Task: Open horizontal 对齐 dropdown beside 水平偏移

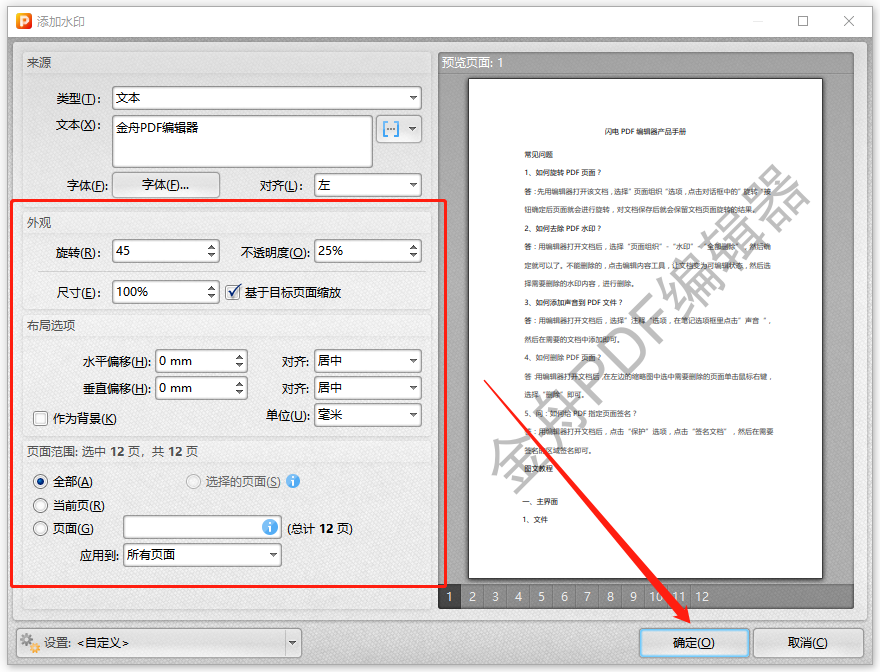Action: point(368,361)
